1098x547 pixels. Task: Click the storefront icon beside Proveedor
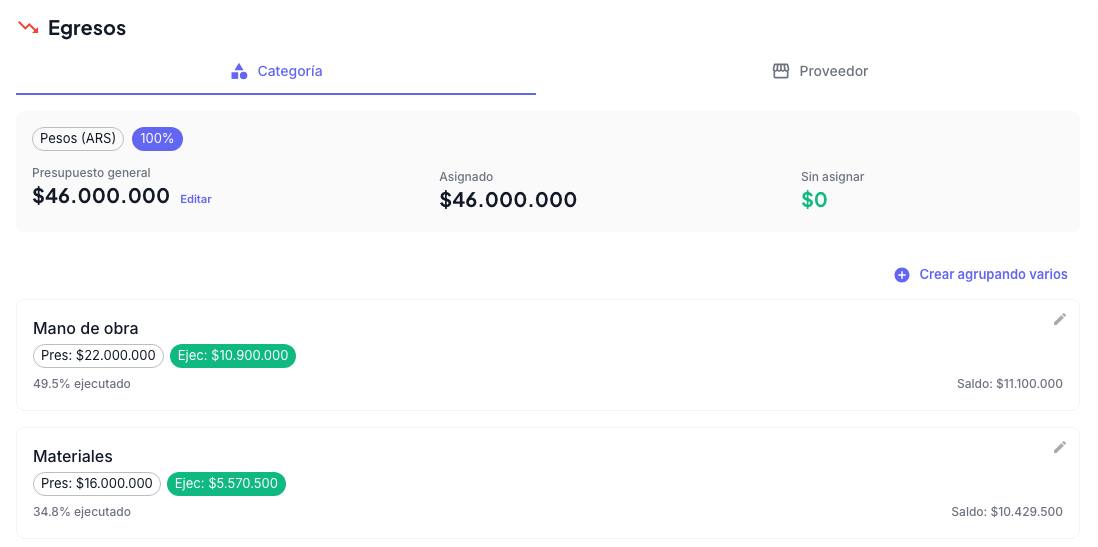781,71
